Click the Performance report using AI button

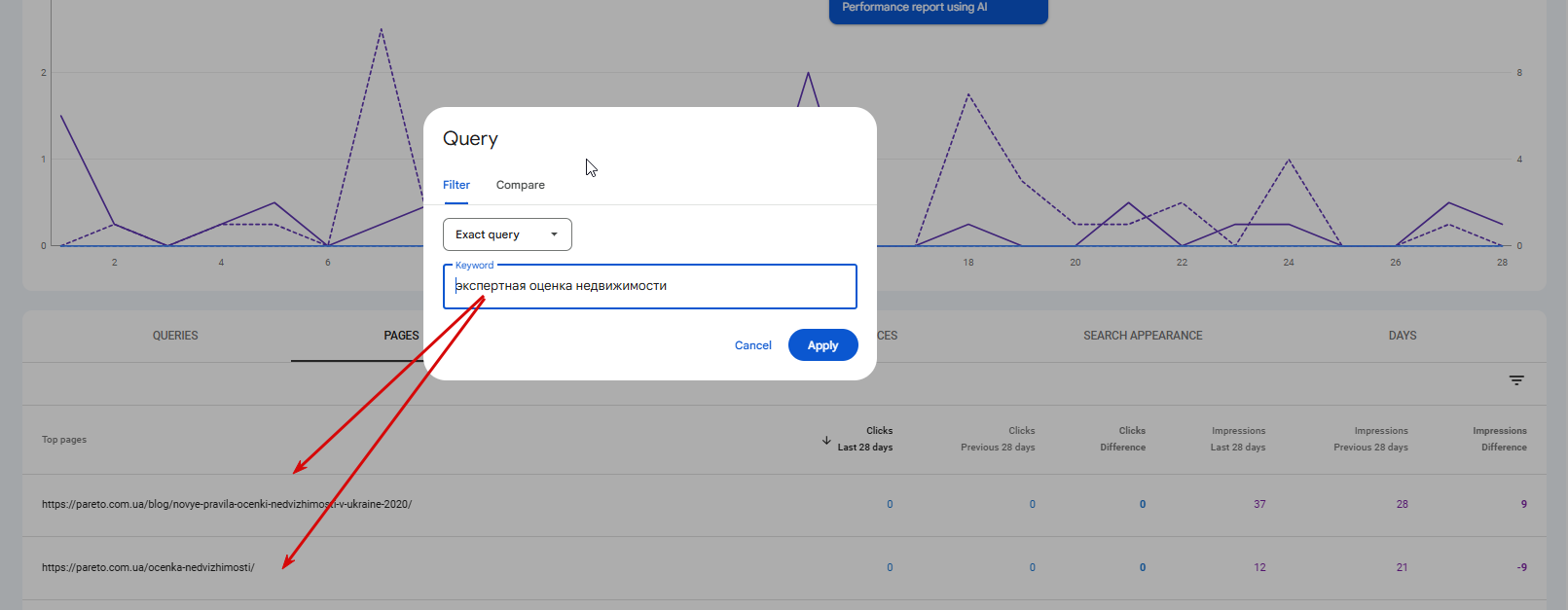pyautogui.click(x=937, y=9)
